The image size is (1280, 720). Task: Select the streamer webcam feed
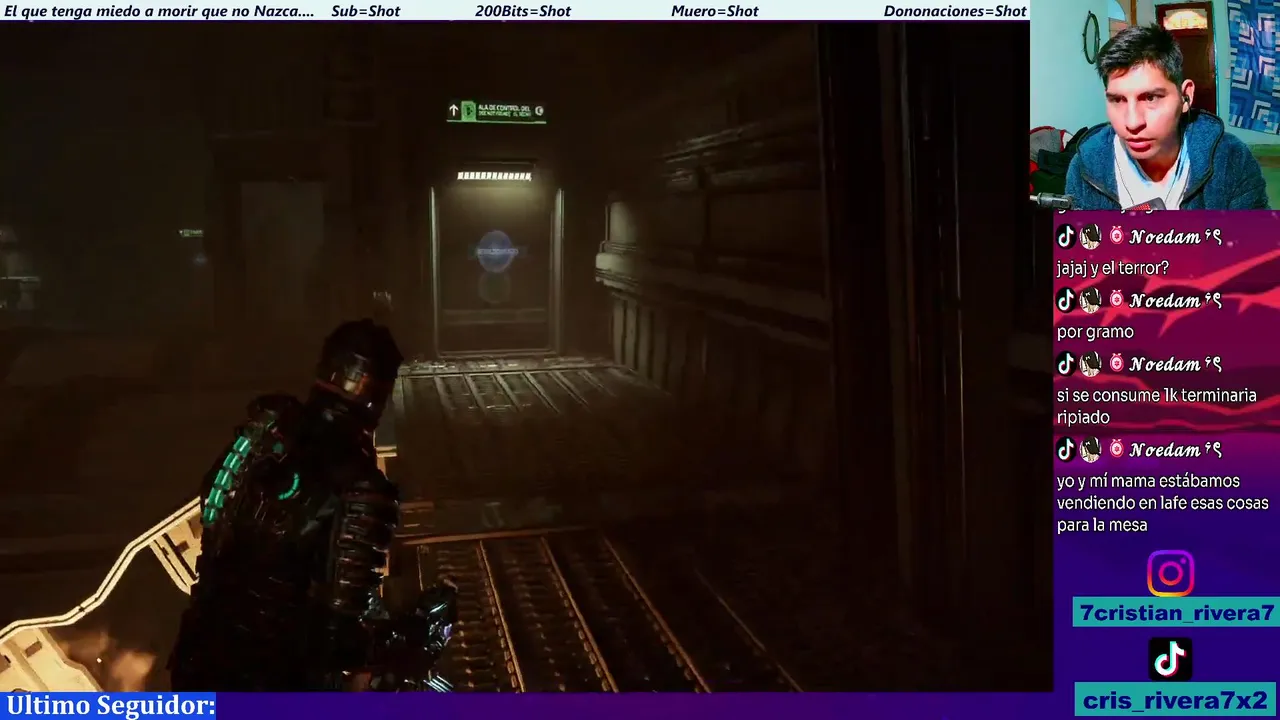(x=1155, y=105)
